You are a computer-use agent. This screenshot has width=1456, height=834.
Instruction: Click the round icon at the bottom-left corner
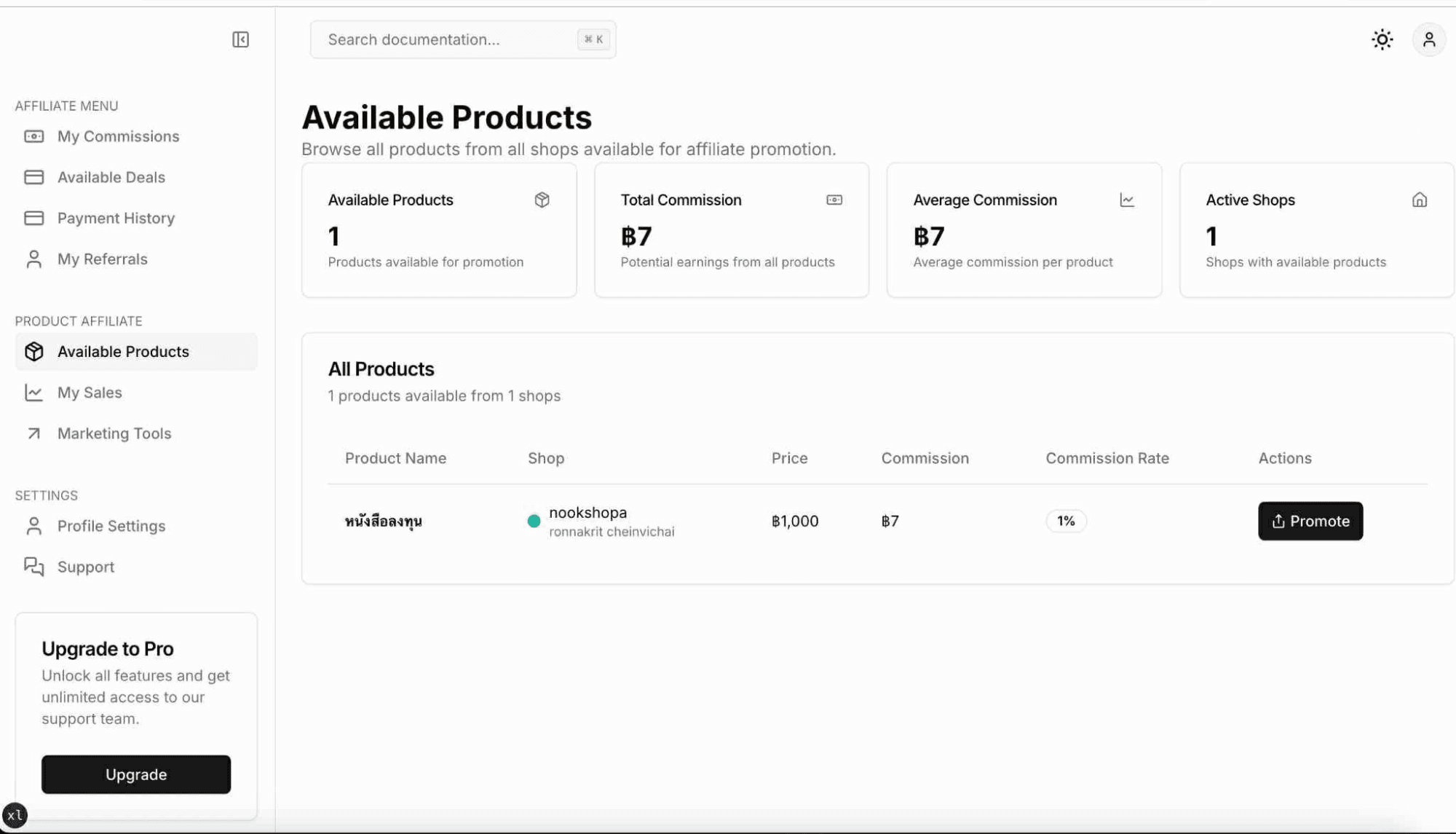(15, 815)
